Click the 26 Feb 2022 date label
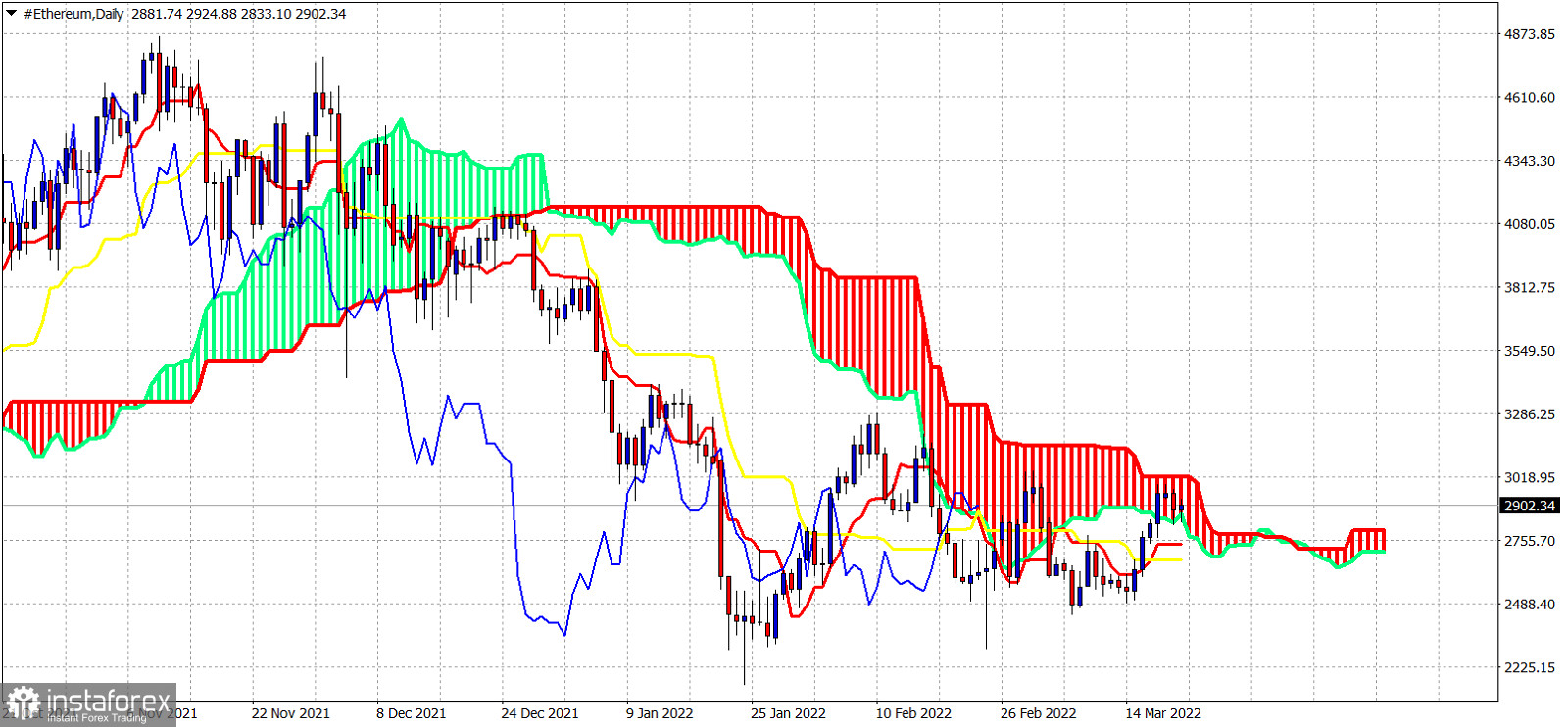This screenshot has width=1568, height=727. pos(1038,713)
